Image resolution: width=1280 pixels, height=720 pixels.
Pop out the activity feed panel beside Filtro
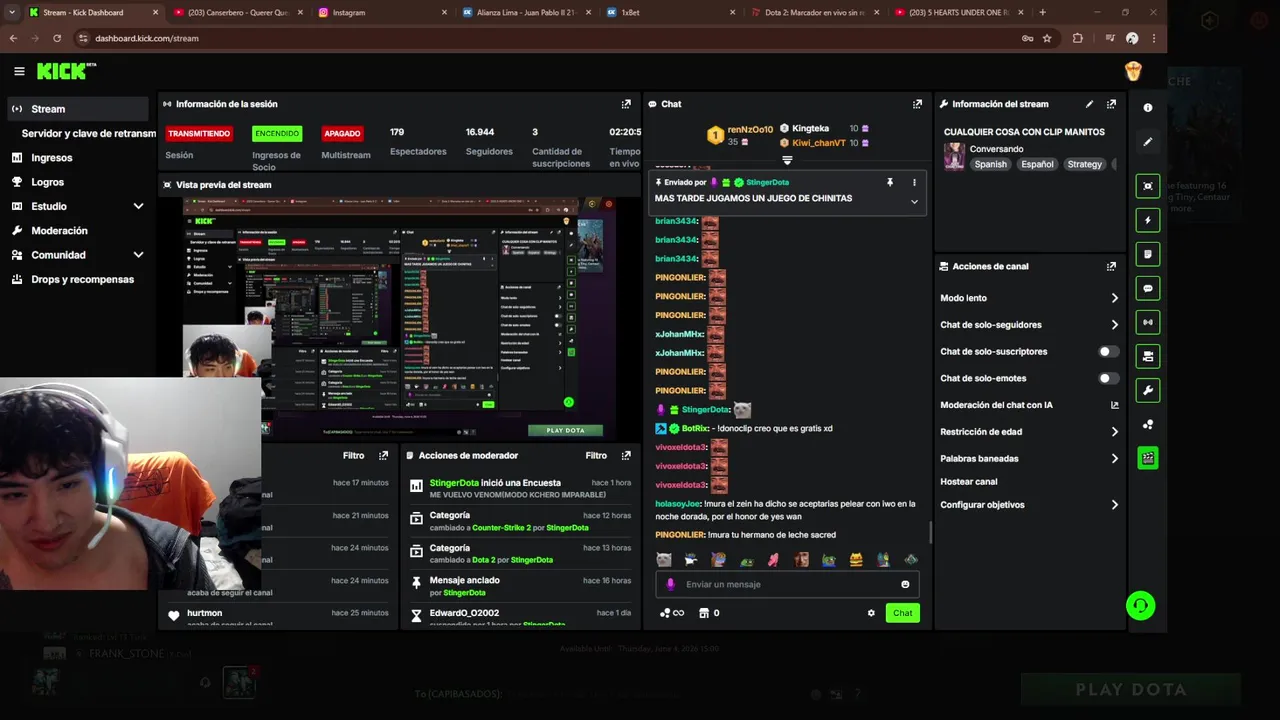(x=383, y=455)
